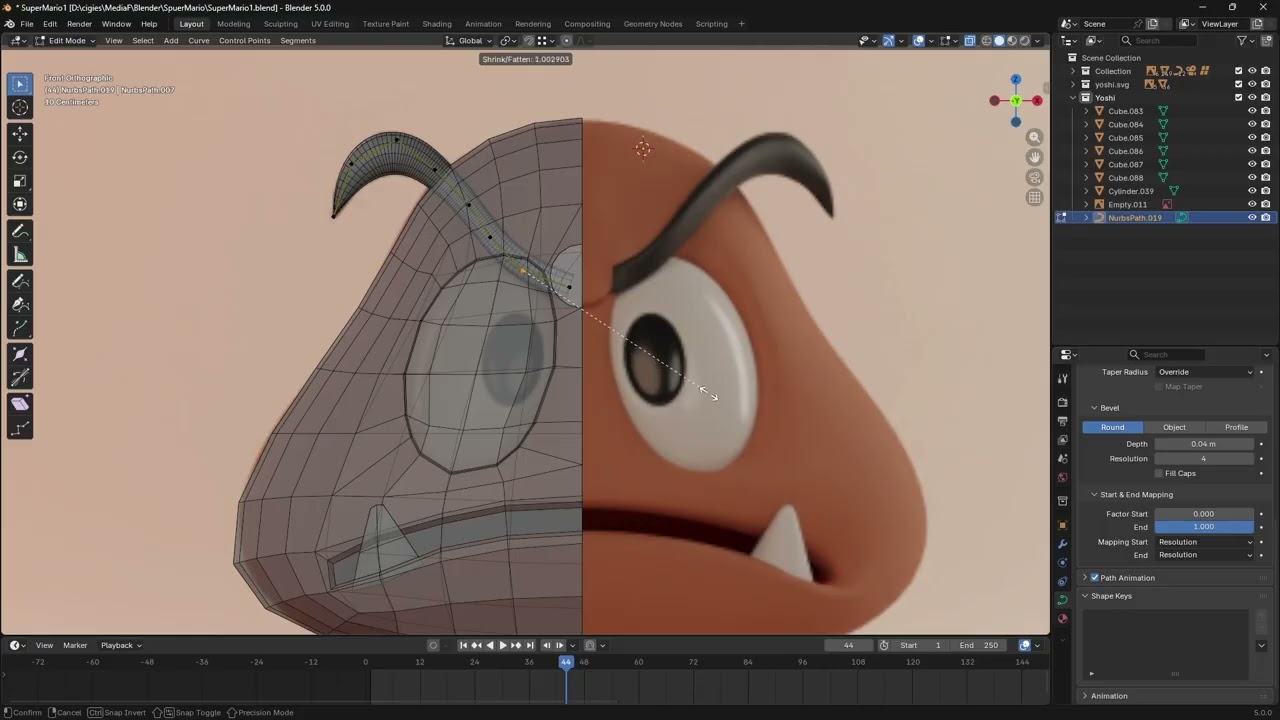1280x720 pixels.
Task: Click the timeline Play button
Action: [502, 645]
